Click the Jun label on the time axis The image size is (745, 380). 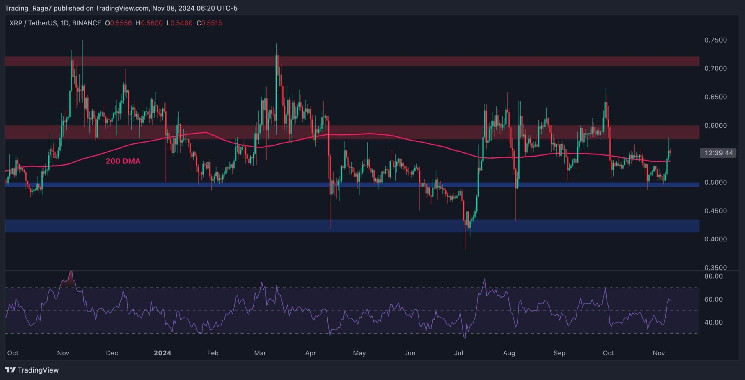click(x=411, y=353)
